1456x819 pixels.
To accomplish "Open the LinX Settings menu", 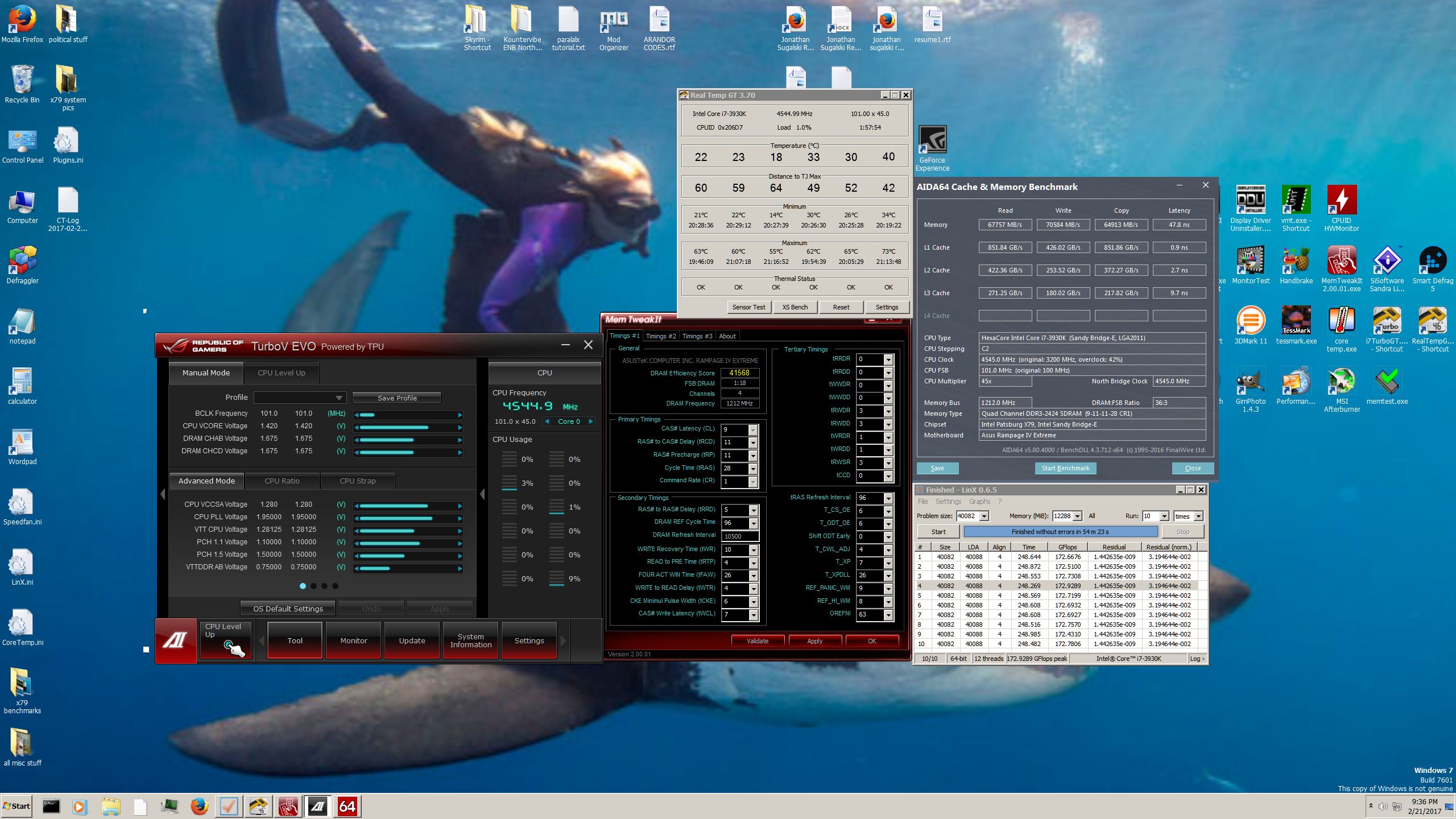I will pos(948,502).
